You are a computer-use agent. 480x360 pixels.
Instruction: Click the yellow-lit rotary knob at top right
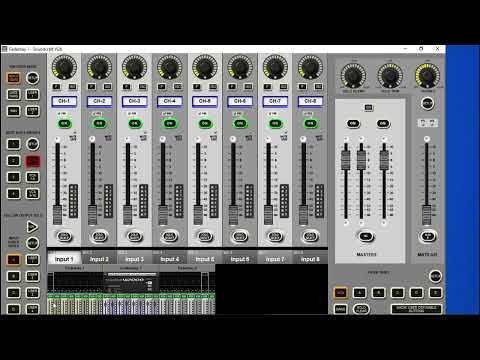pyautogui.click(x=427, y=75)
